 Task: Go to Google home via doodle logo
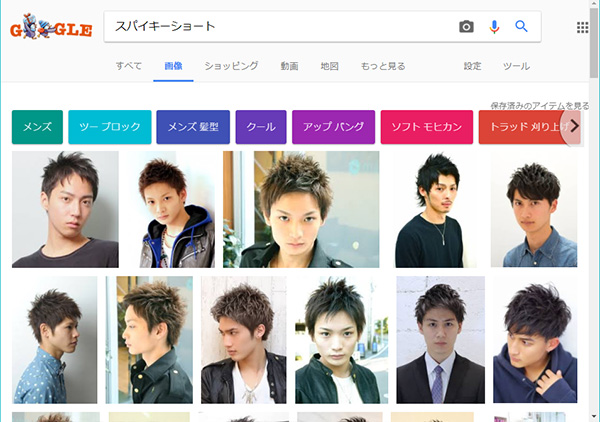51,28
